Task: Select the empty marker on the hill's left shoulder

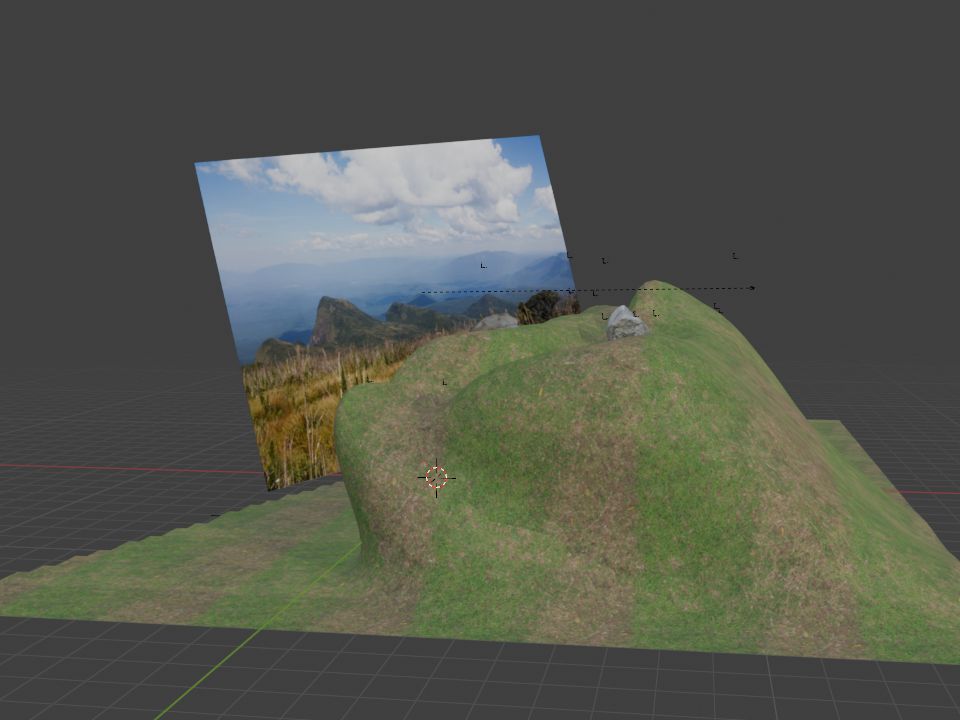Action: [444, 381]
